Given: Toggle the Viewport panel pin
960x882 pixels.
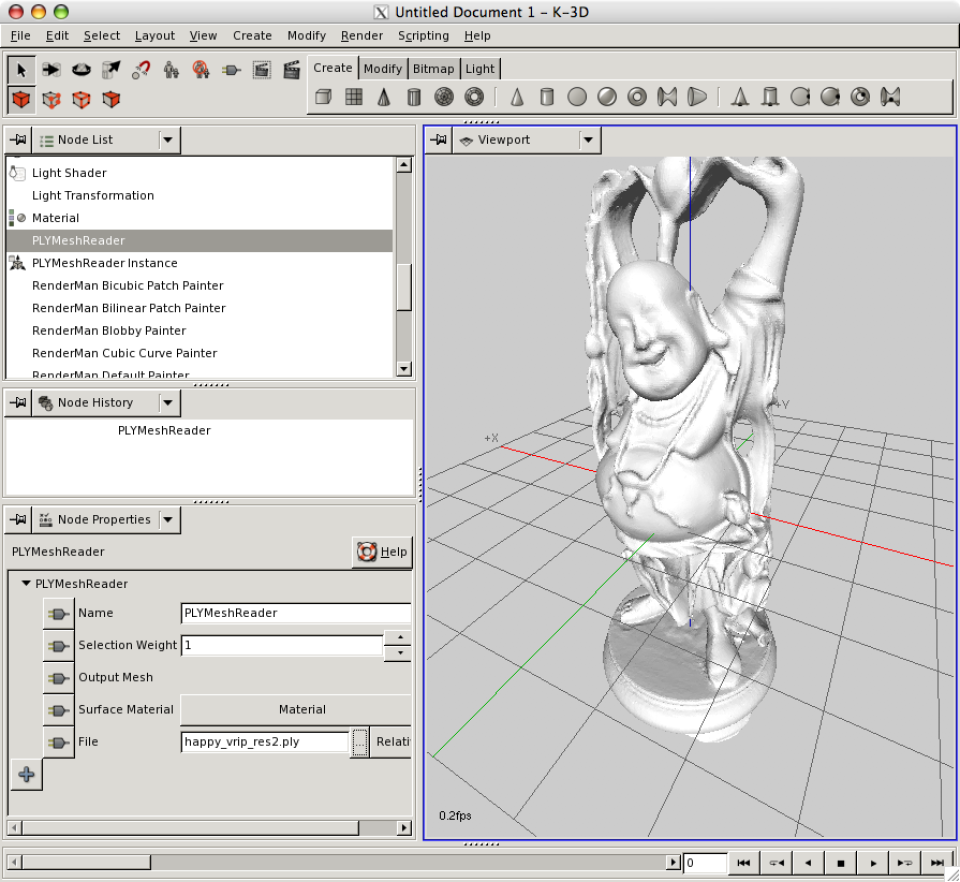Looking at the screenshot, I should point(438,140).
